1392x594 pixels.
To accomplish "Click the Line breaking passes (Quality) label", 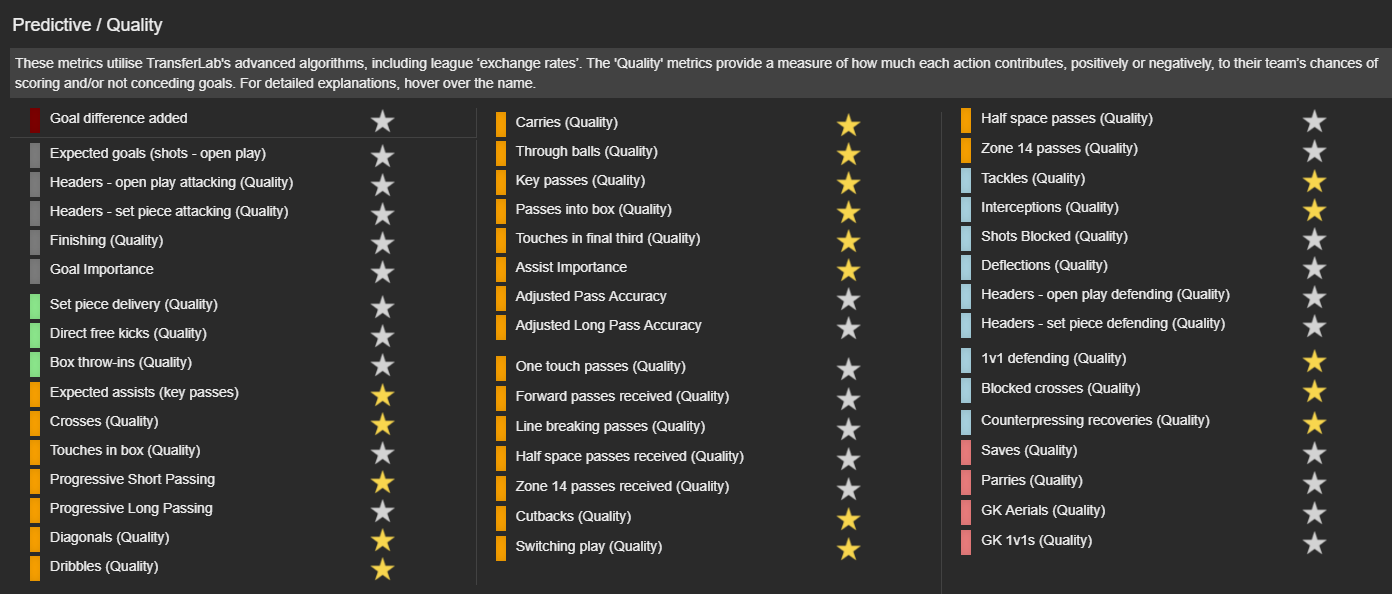I will tap(610, 426).
